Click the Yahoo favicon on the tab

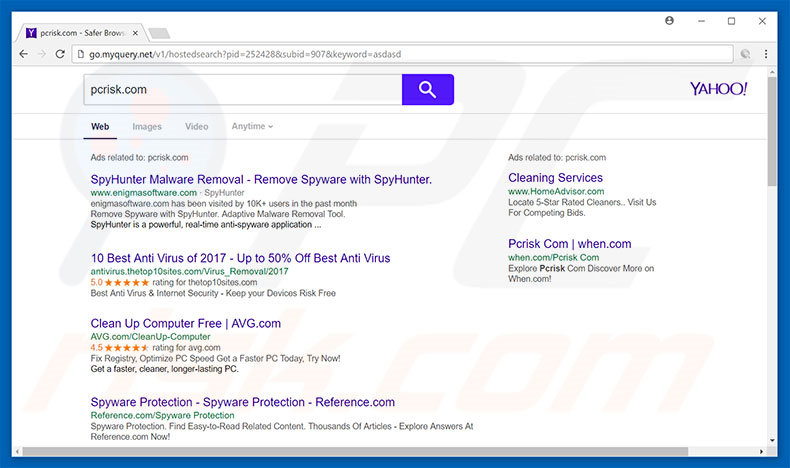coord(31,33)
